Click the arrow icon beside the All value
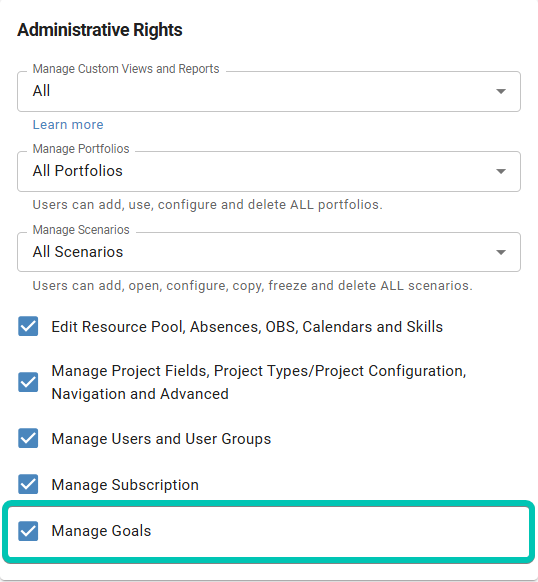 (501, 91)
